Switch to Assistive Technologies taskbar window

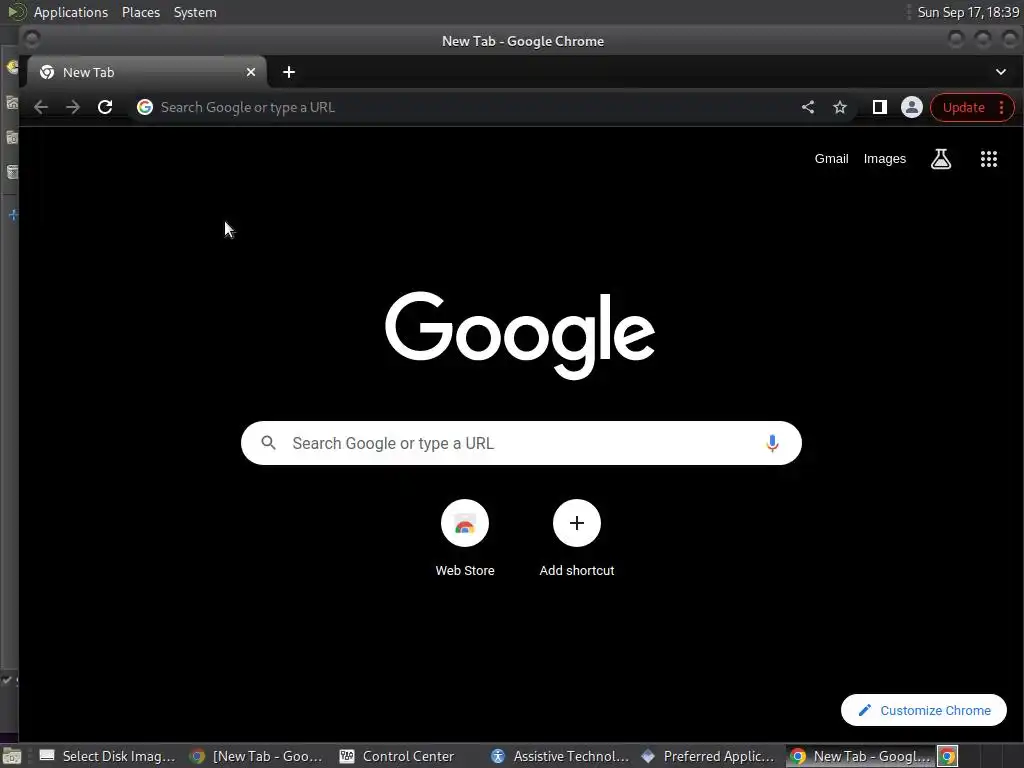pos(560,756)
